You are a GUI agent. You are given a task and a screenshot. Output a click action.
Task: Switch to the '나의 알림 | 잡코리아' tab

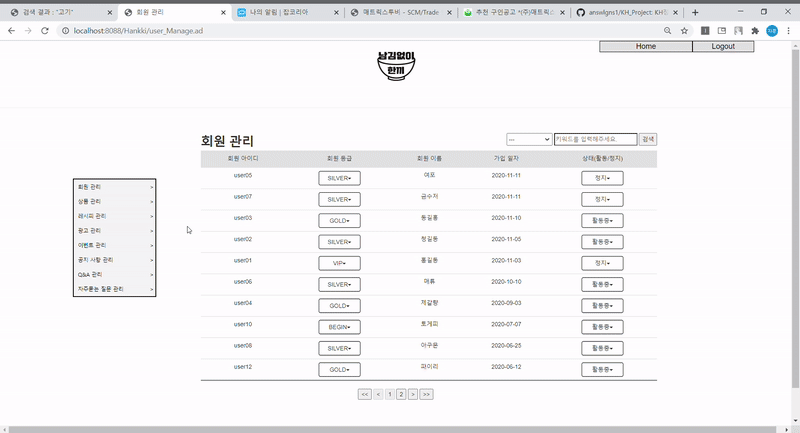[288, 12]
